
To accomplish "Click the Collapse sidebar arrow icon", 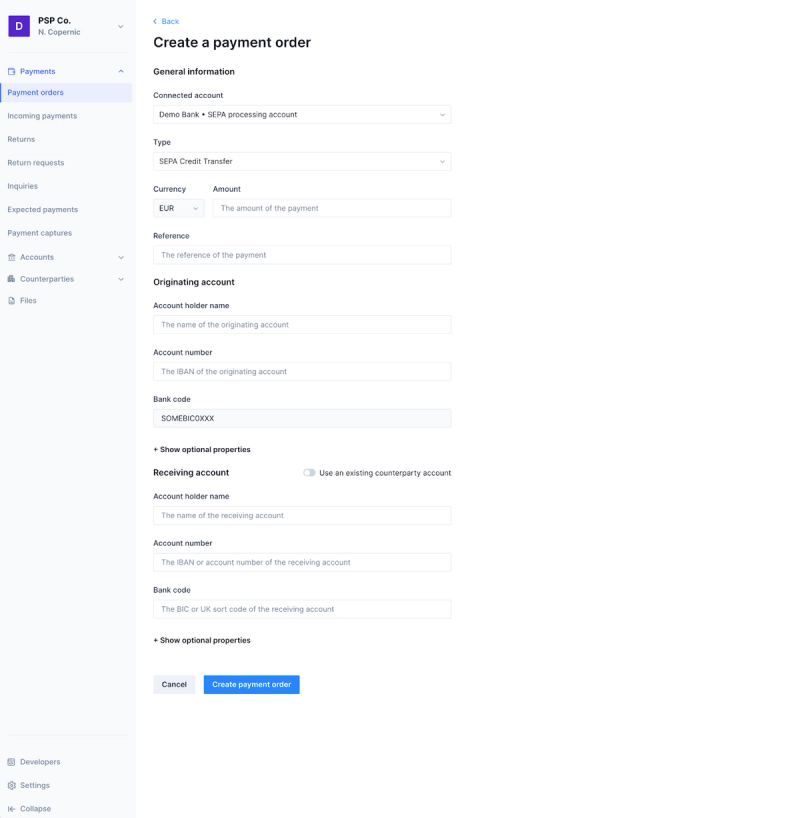I will pyautogui.click(x=11, y=809).
